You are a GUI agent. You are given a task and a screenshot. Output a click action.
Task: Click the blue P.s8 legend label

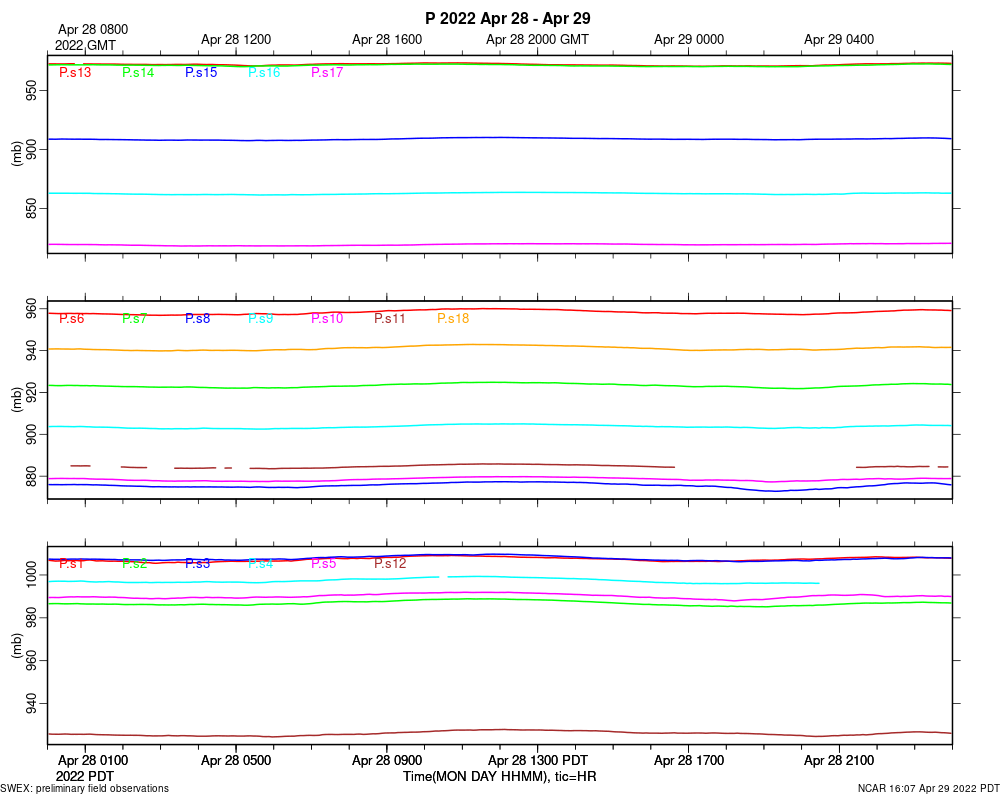pyautogui.click(x=198, y=318)
